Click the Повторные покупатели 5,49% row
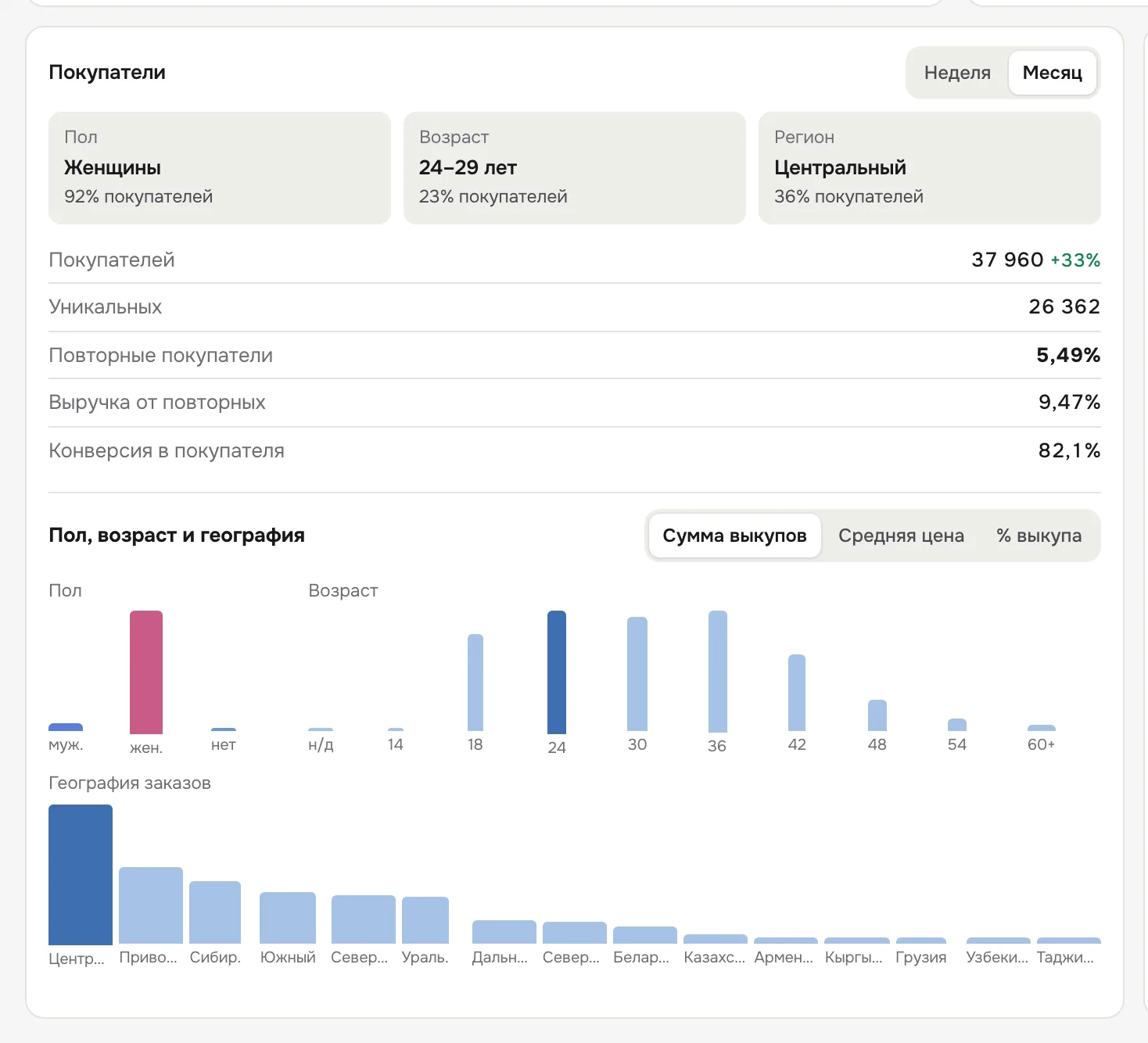 (x=575, y=355)
